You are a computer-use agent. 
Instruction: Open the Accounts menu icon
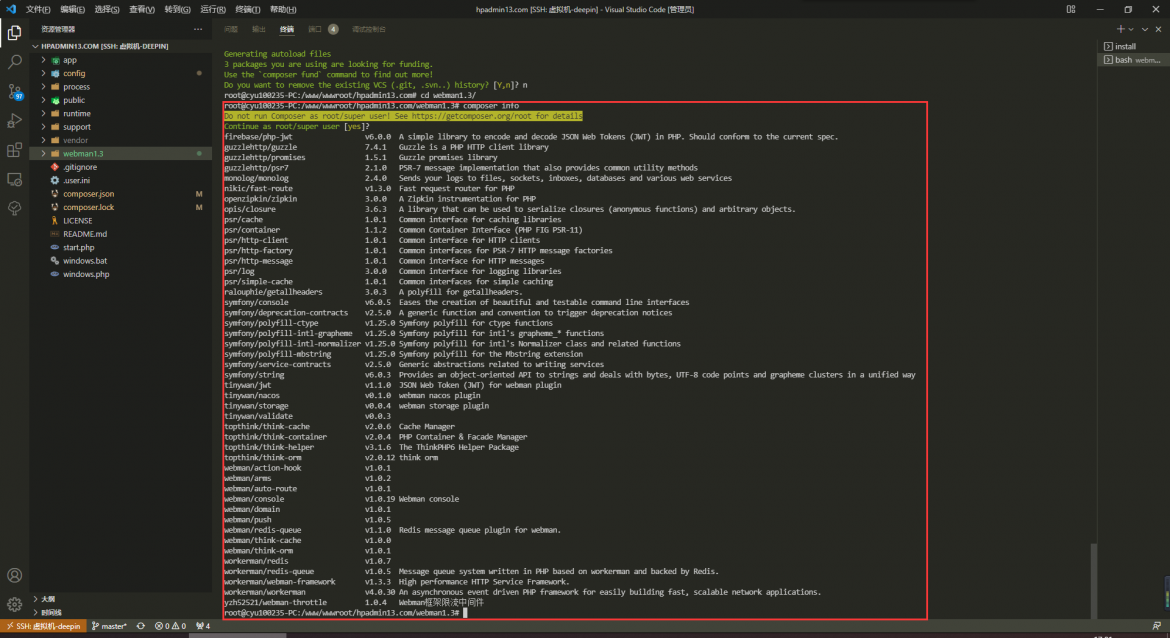(14, 575)
